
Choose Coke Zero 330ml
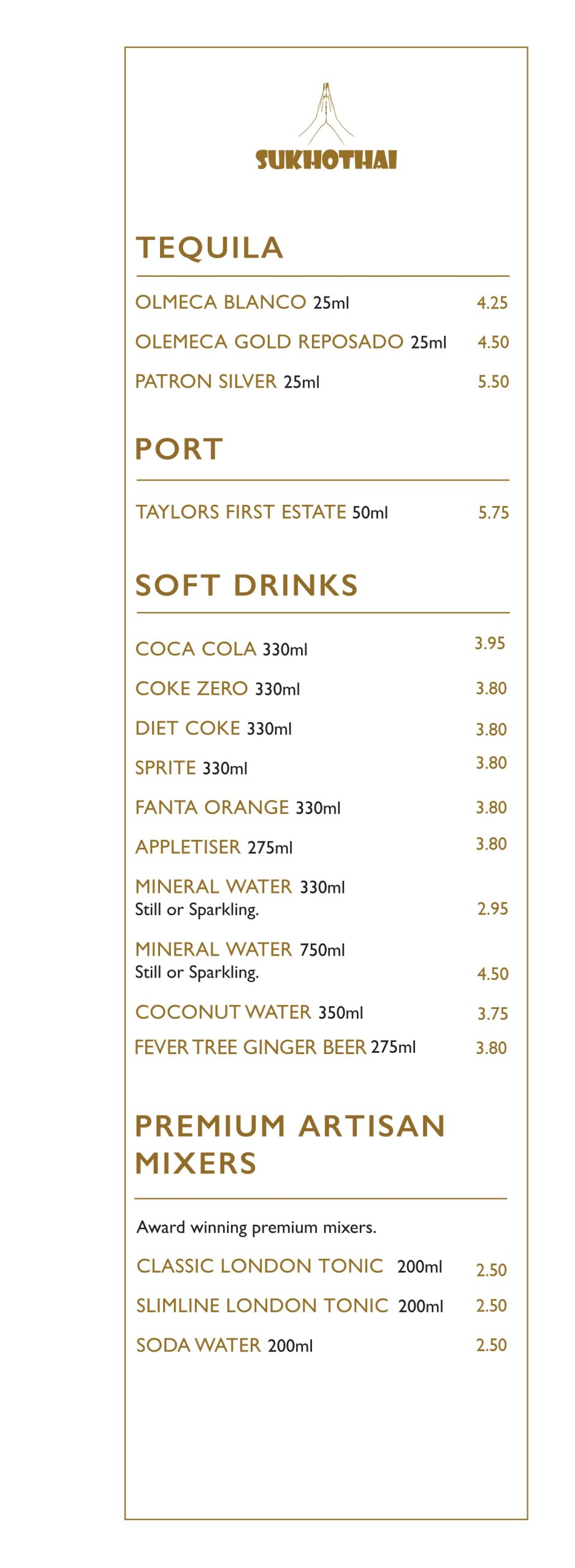click(217, 689)
